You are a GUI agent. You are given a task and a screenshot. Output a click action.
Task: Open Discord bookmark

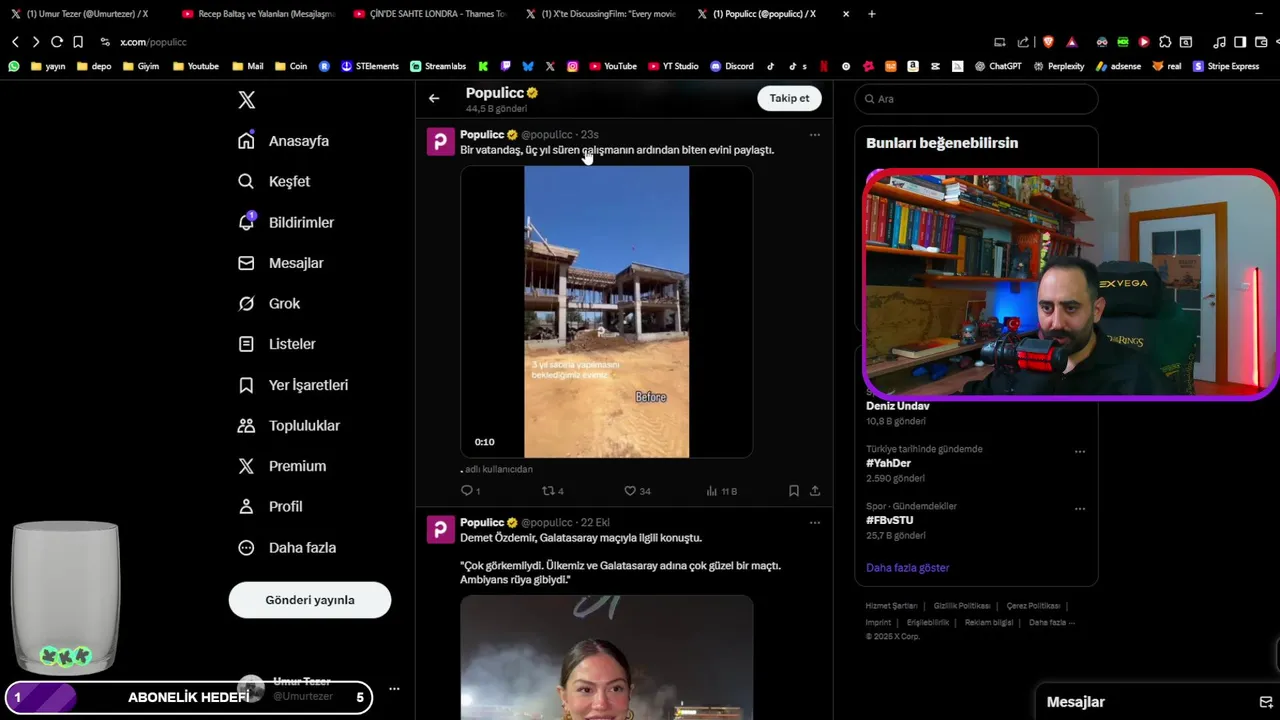point(732,66)
